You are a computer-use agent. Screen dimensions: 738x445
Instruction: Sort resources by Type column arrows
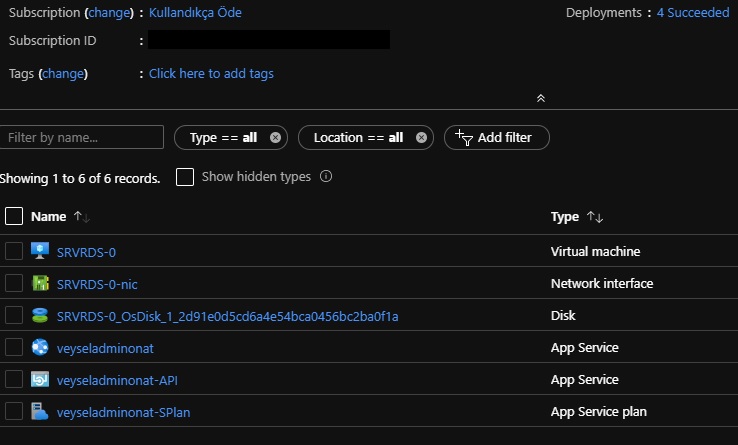click(x=595, y=217)
